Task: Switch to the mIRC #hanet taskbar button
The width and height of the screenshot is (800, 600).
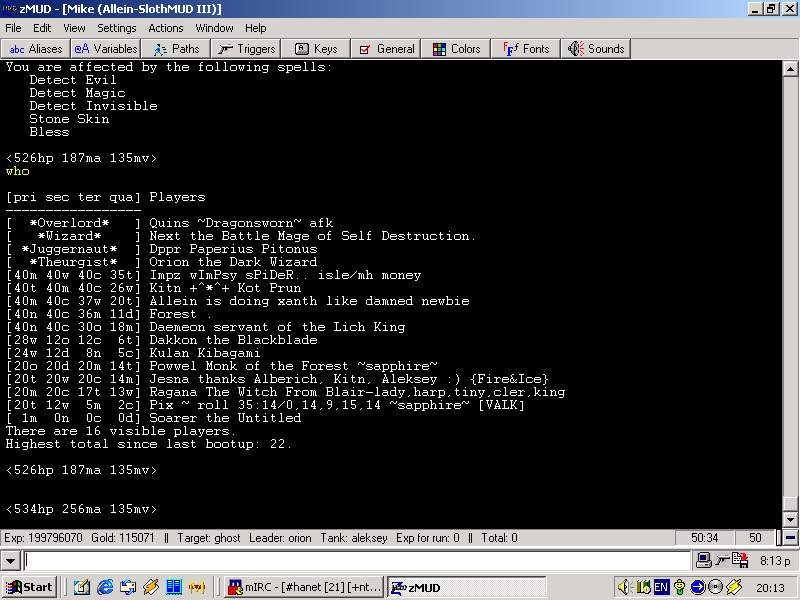Action: pyautogui.click(x=305, y=587)
